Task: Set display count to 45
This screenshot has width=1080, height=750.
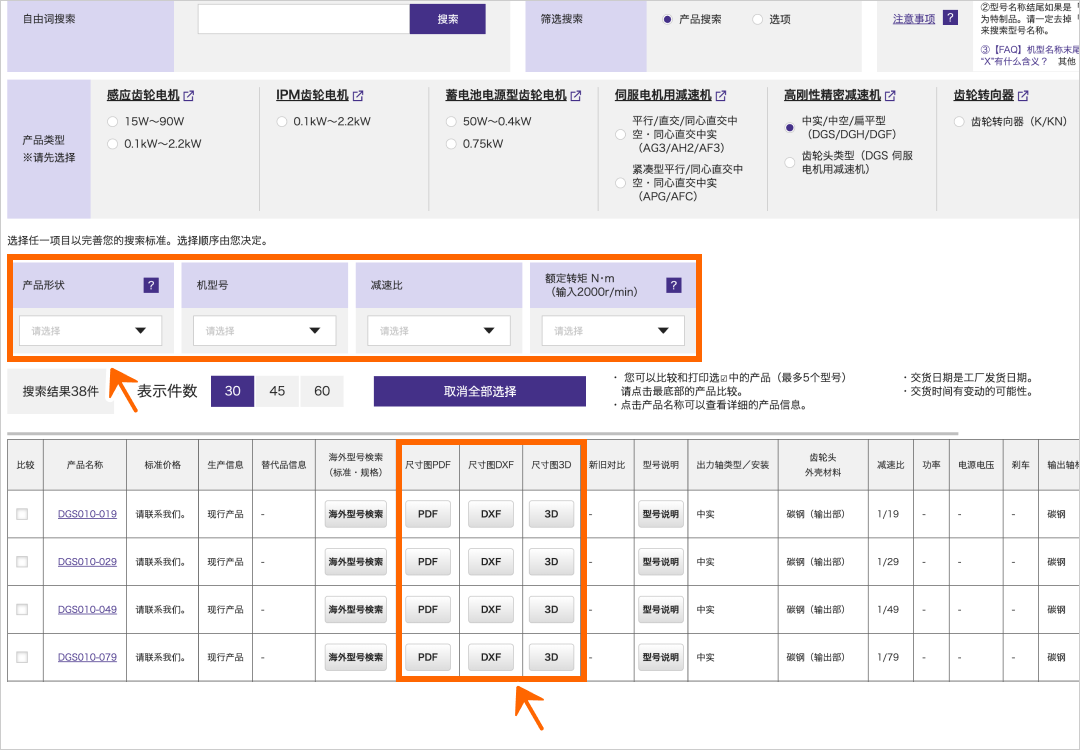Action: pos(277,391)
